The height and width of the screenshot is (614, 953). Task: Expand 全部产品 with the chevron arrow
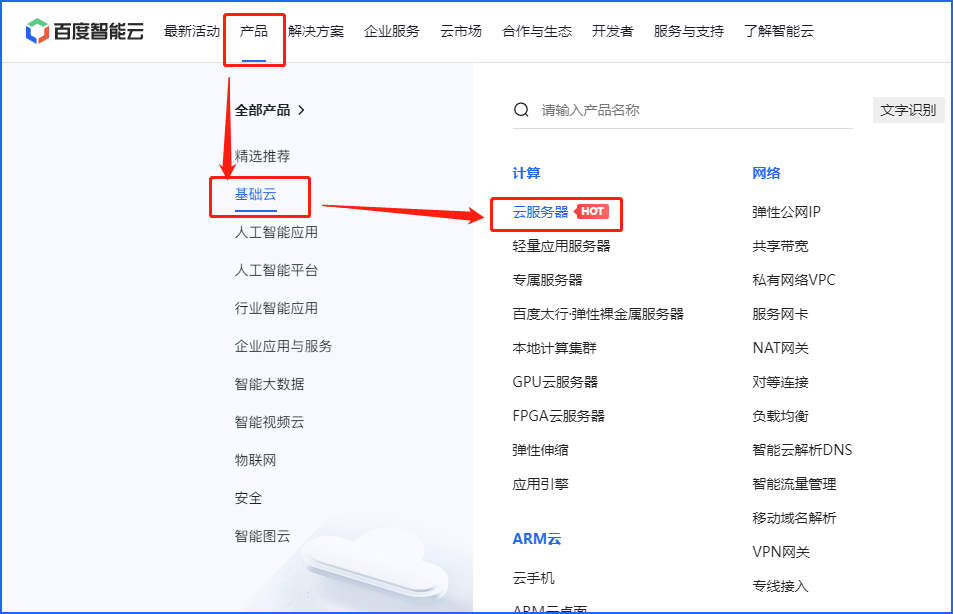click(301, 111)
